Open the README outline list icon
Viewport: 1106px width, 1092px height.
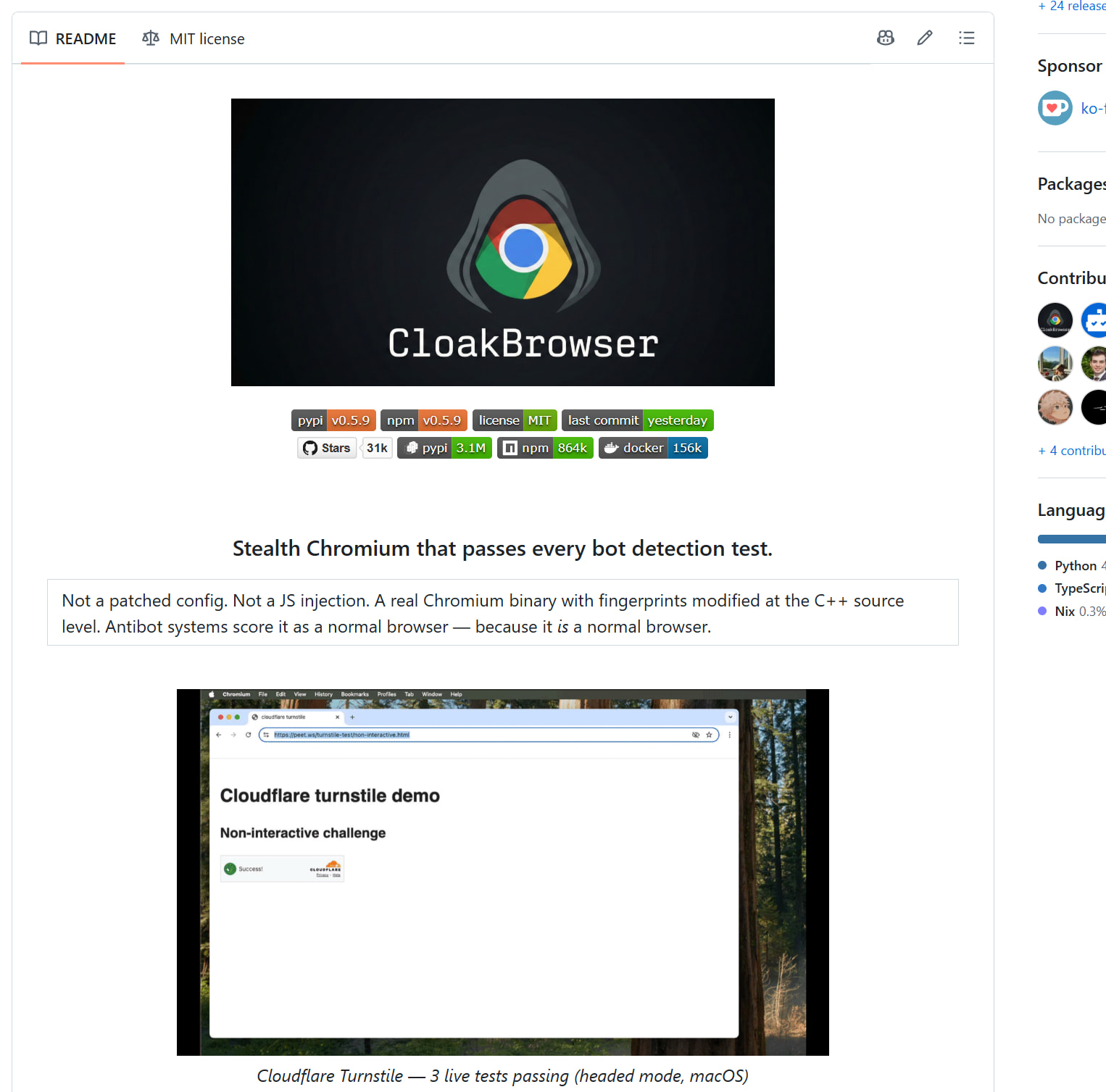tap(967, 38)
